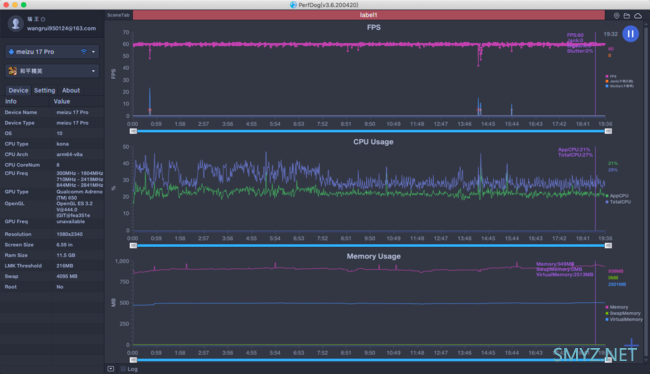This screenshot has width=650, height=374.
Task: Select the SceneTab label
Action: 118,15
